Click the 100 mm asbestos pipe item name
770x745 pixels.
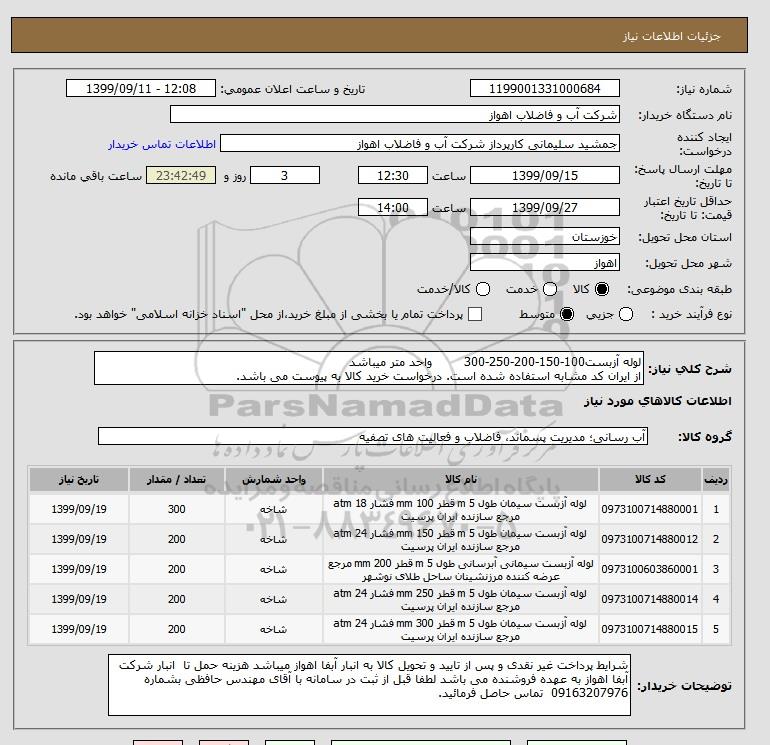(x=460, y=510)
